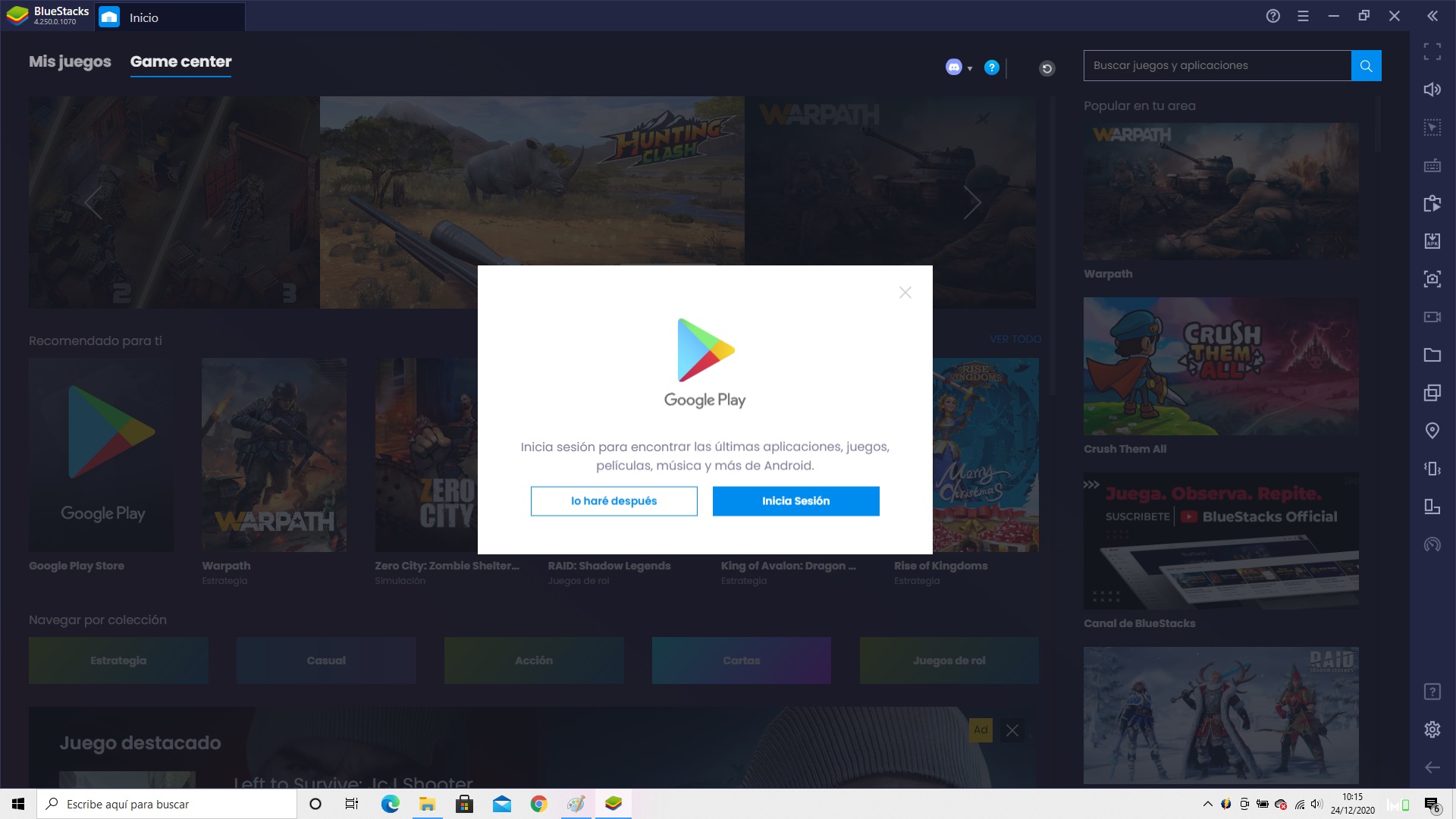The height and width of the screenshot is (819, 1456).
Task: Collapse the right sidebar with double chevron
Action: 1432,16
